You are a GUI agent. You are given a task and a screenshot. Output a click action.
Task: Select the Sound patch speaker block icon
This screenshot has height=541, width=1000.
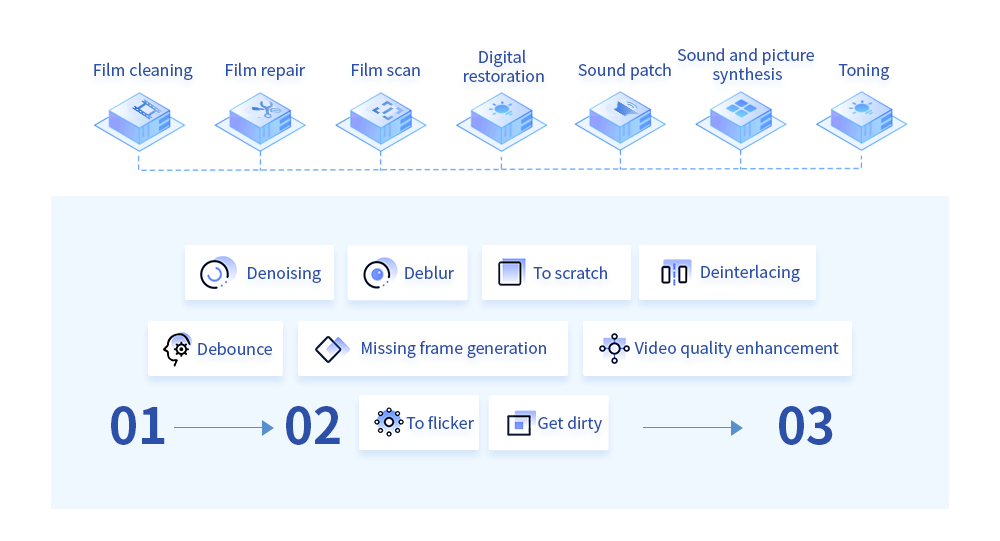coord(620,119)
